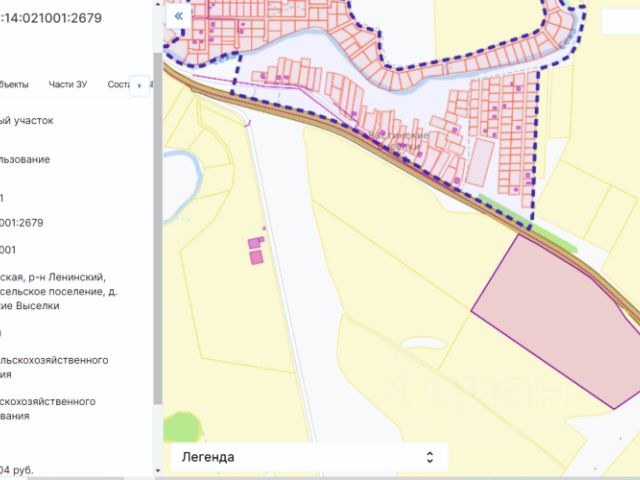The image size is (640, 480).
Task: Collapse the side panel with double-chevron button
Action: [x=178, y=16]
